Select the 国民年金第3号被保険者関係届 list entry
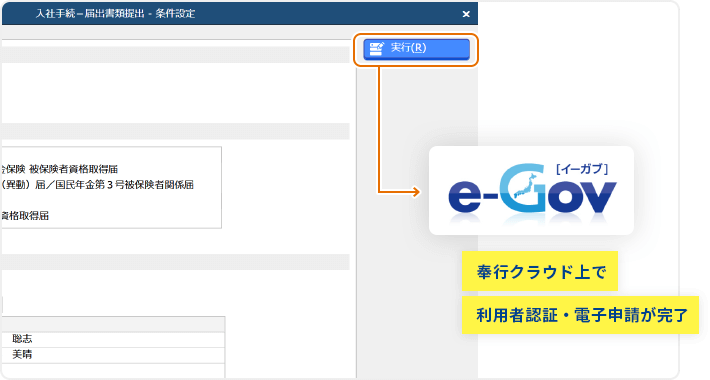This screenshot has height=380, width=710. [97, 185]
